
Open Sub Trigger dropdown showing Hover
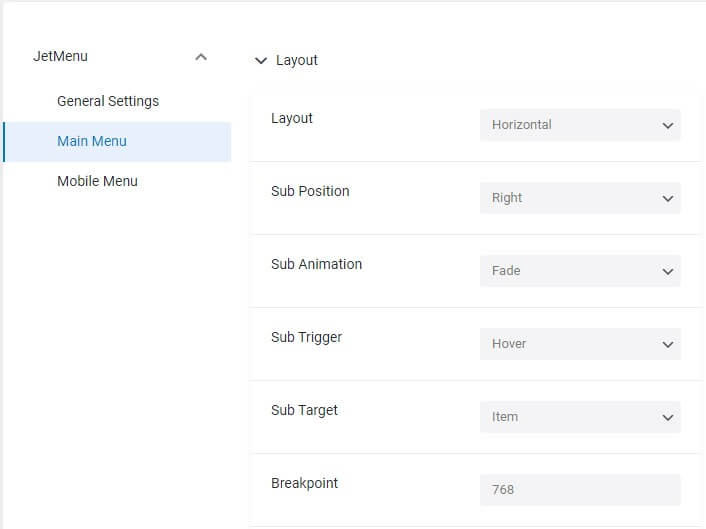coord(580,344)
